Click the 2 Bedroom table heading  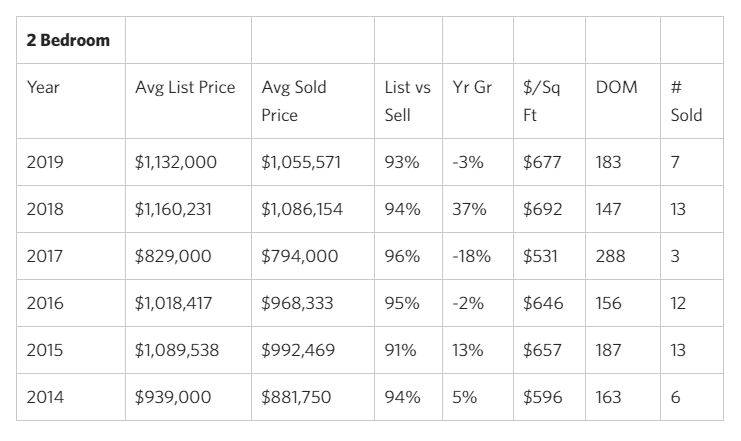[68, 41]
